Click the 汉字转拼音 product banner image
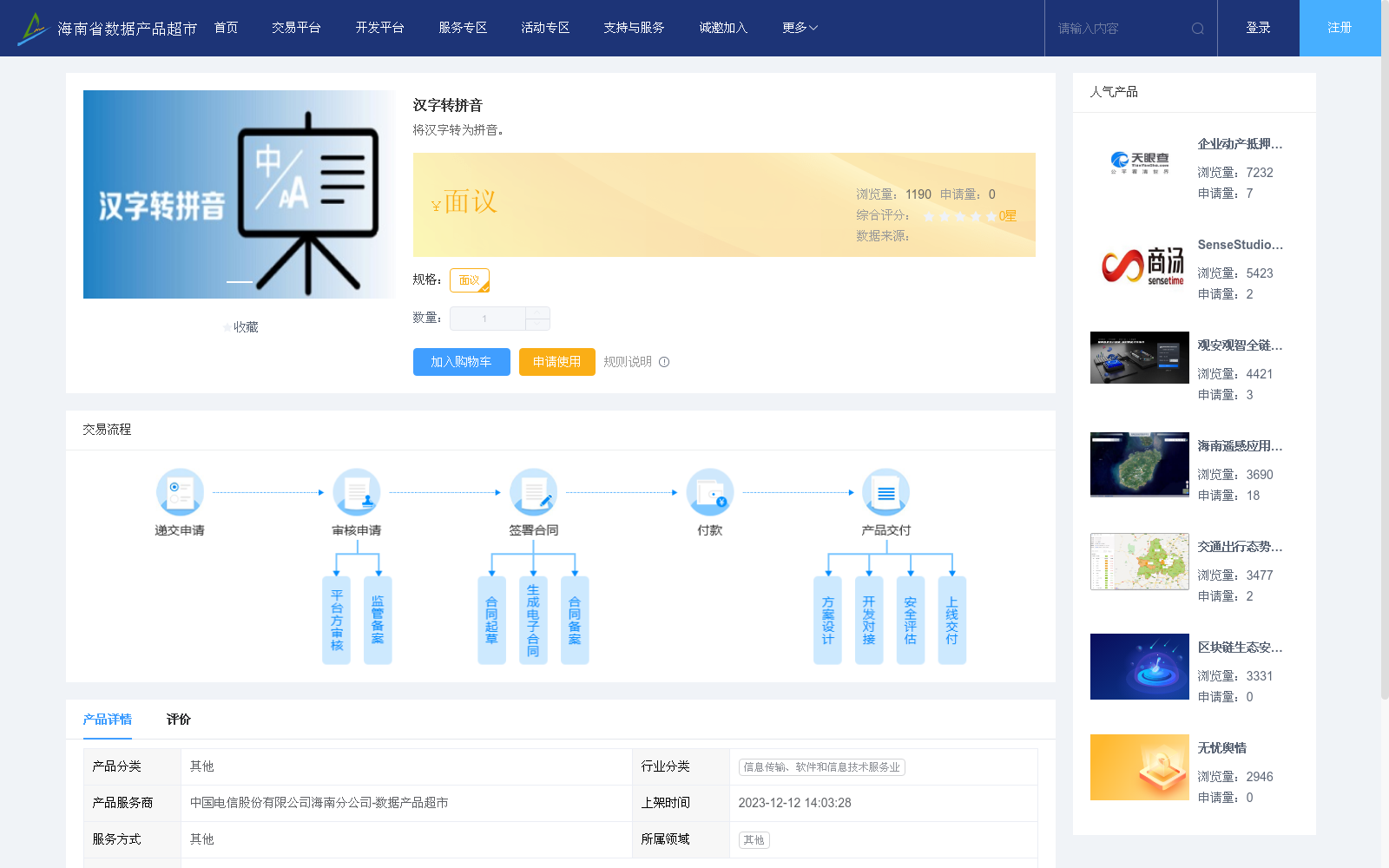The image size is (1389, 868). coord(240,194)
